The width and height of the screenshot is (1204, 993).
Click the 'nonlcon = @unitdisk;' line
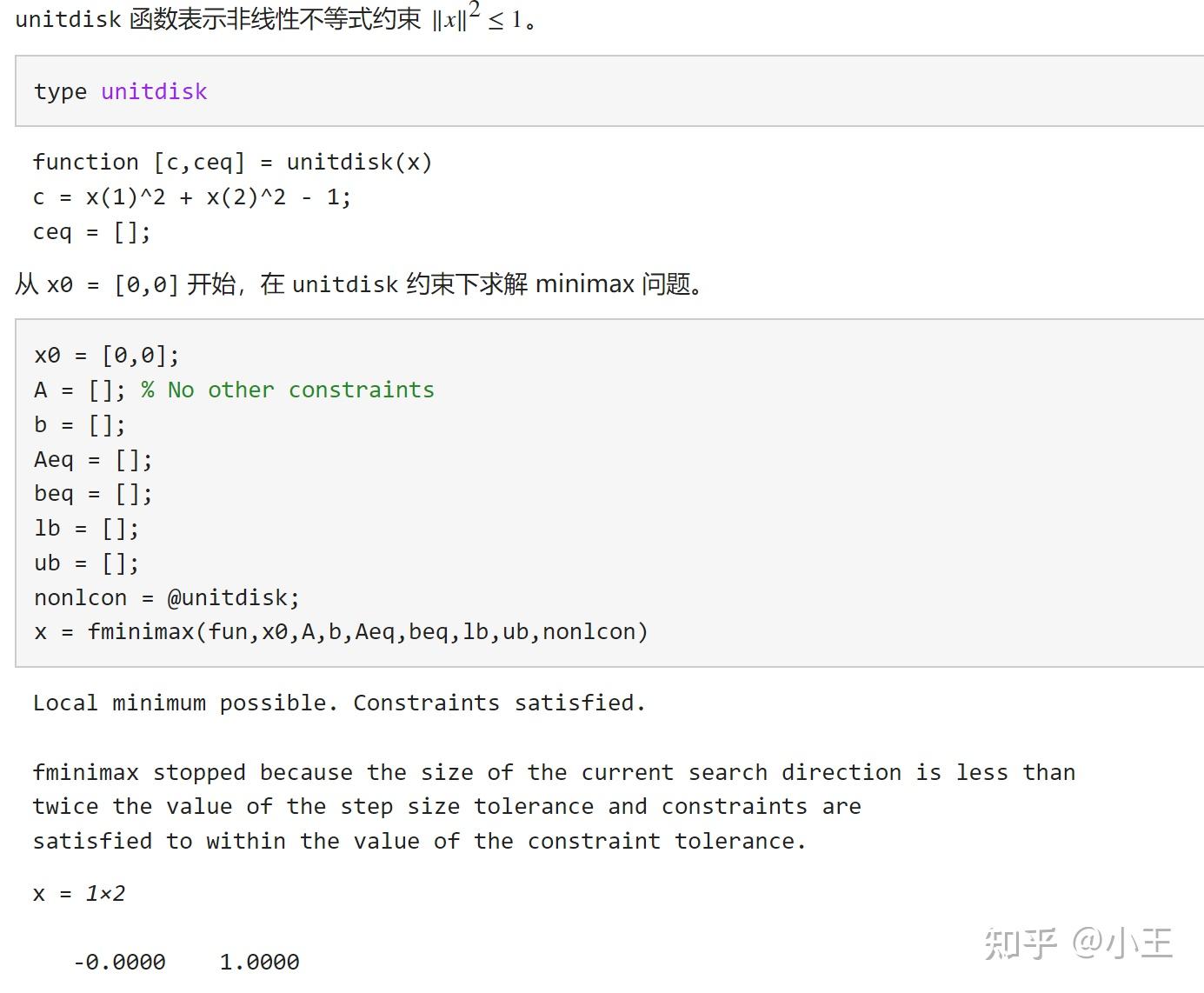[x=167, y=598]
